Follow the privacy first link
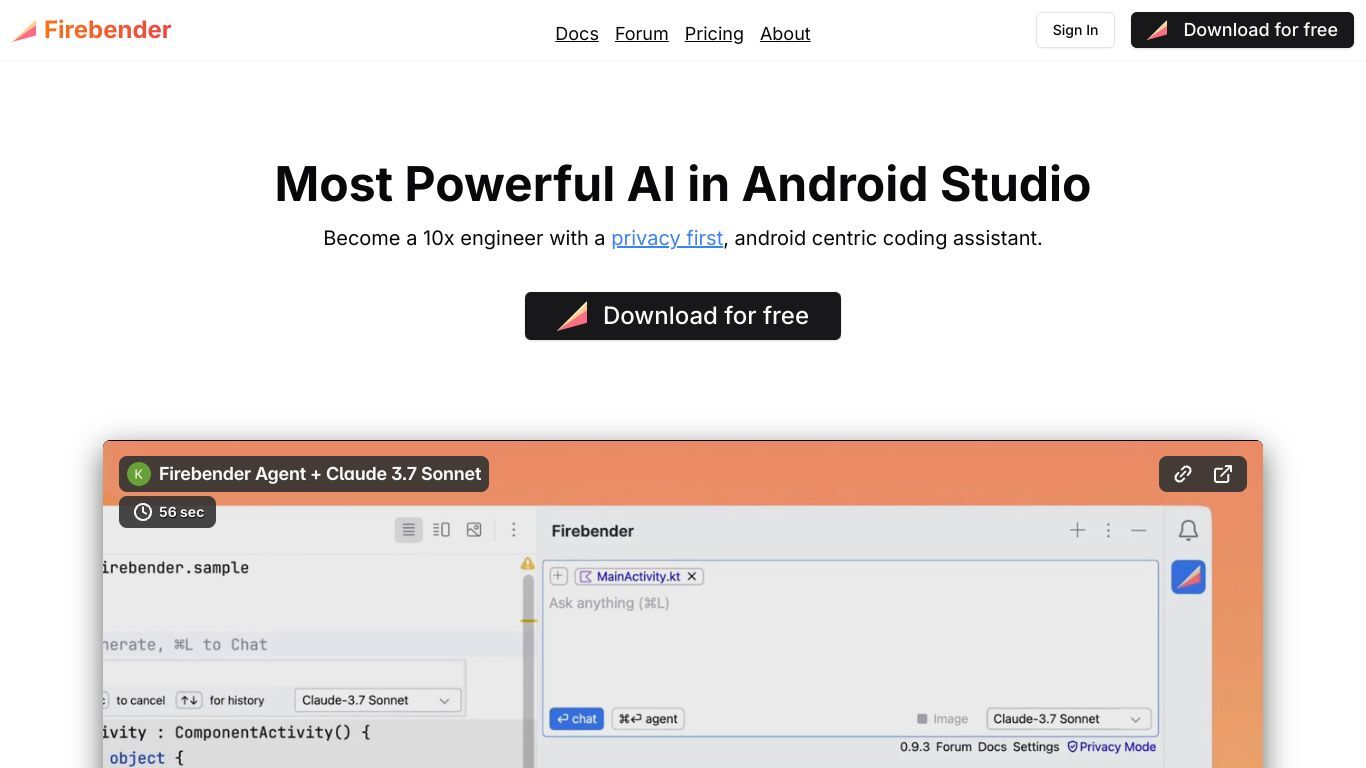 (x=667, y=238)
